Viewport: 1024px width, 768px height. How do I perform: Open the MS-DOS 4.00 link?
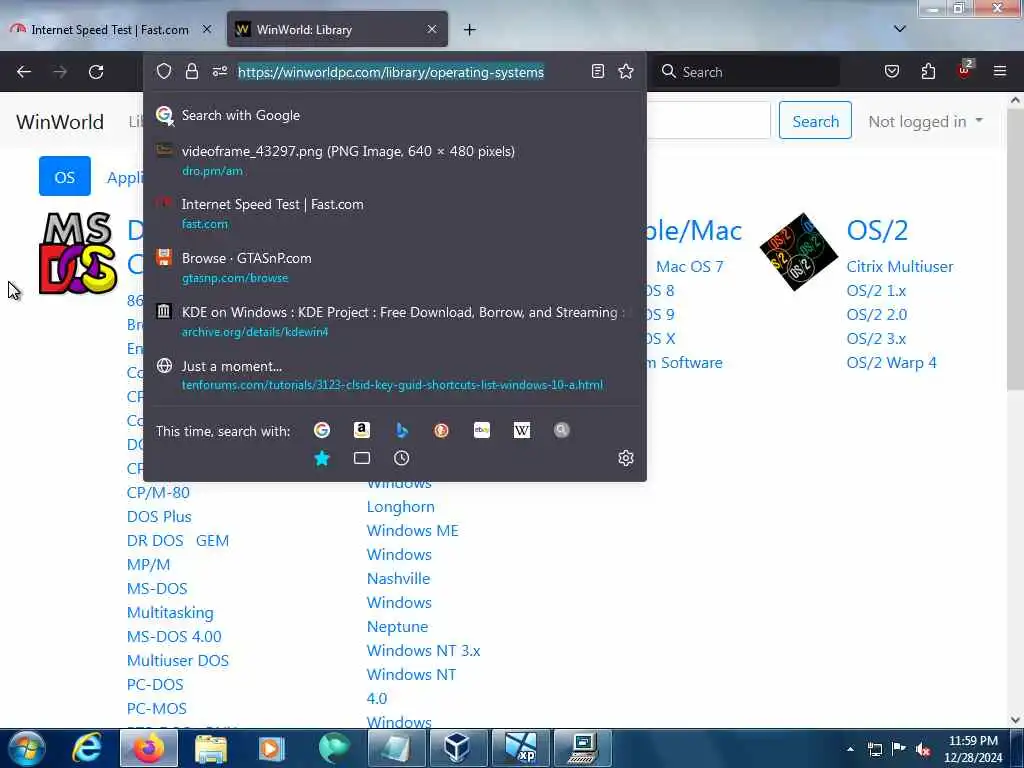pyautogui.click(x=174, y=636)
